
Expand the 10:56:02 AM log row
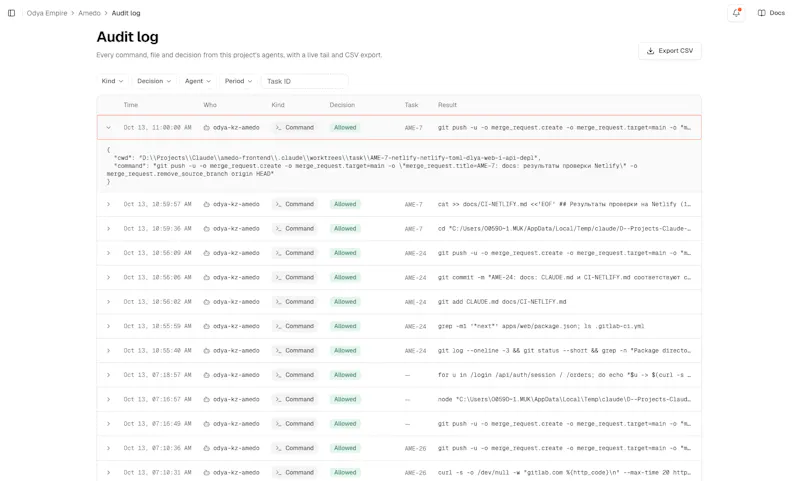[109, 302]
